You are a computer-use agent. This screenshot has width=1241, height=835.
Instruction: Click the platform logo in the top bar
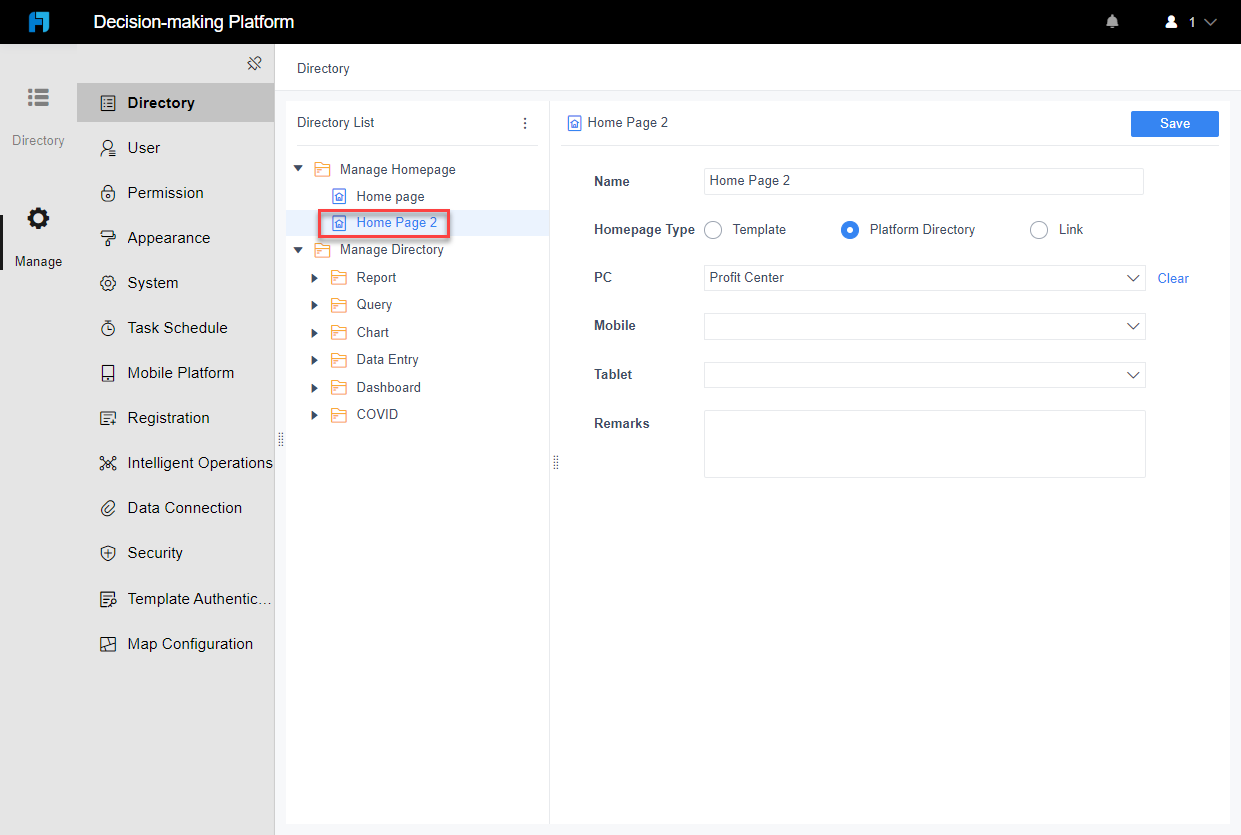(38, 21)
